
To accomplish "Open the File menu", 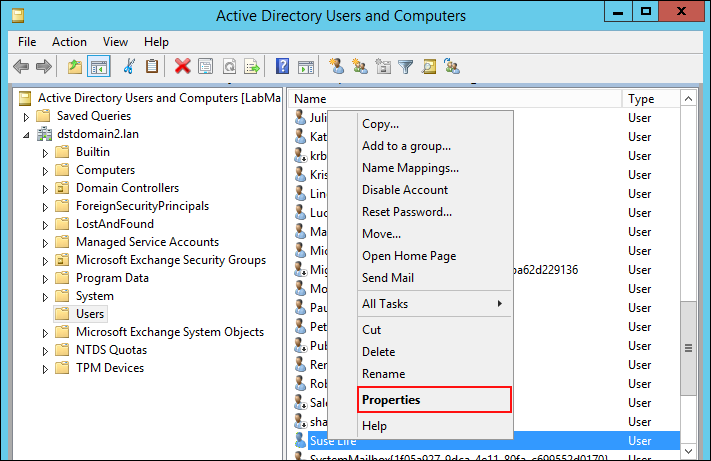I will point(27,42).
